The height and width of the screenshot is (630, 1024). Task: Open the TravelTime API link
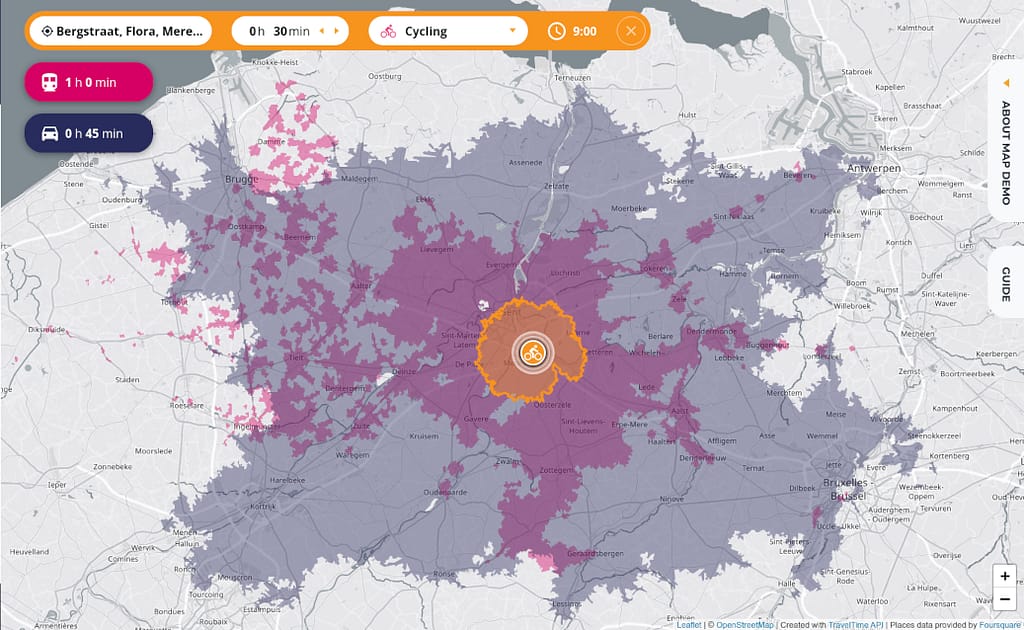tap(853, 625)
